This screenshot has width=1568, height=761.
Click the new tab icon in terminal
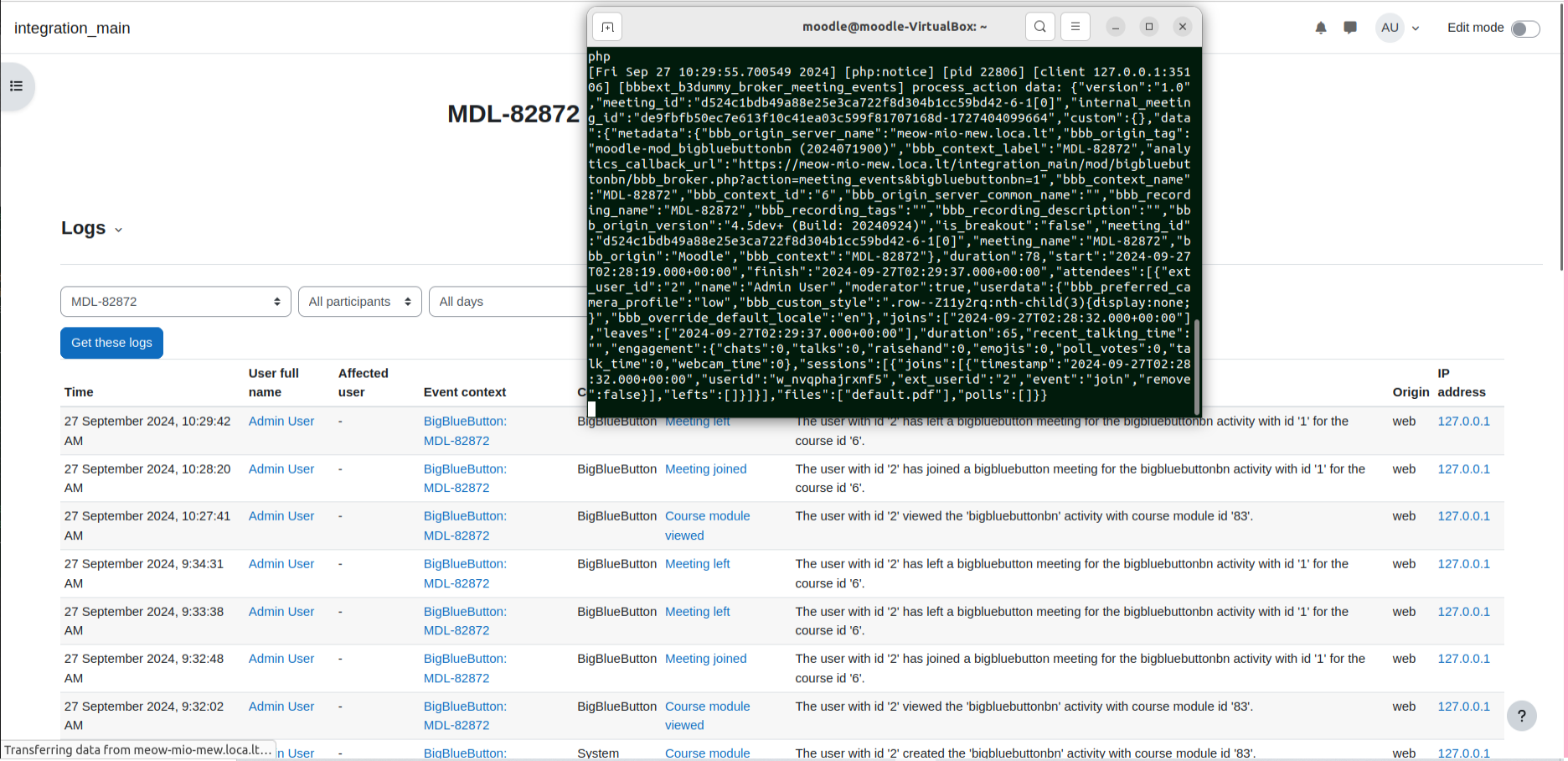pyautogui.click(x=608, y=27)
